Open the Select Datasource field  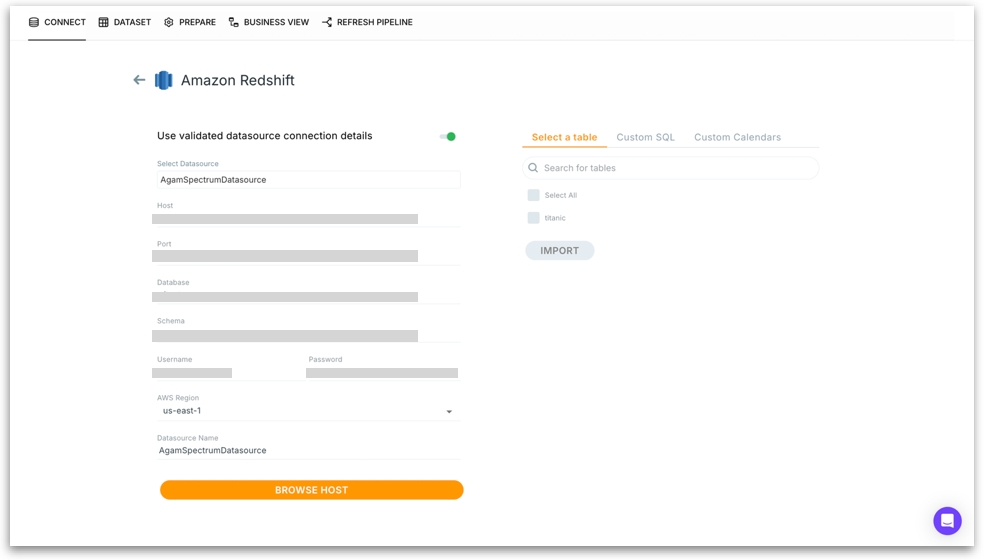tap(307, 180)
